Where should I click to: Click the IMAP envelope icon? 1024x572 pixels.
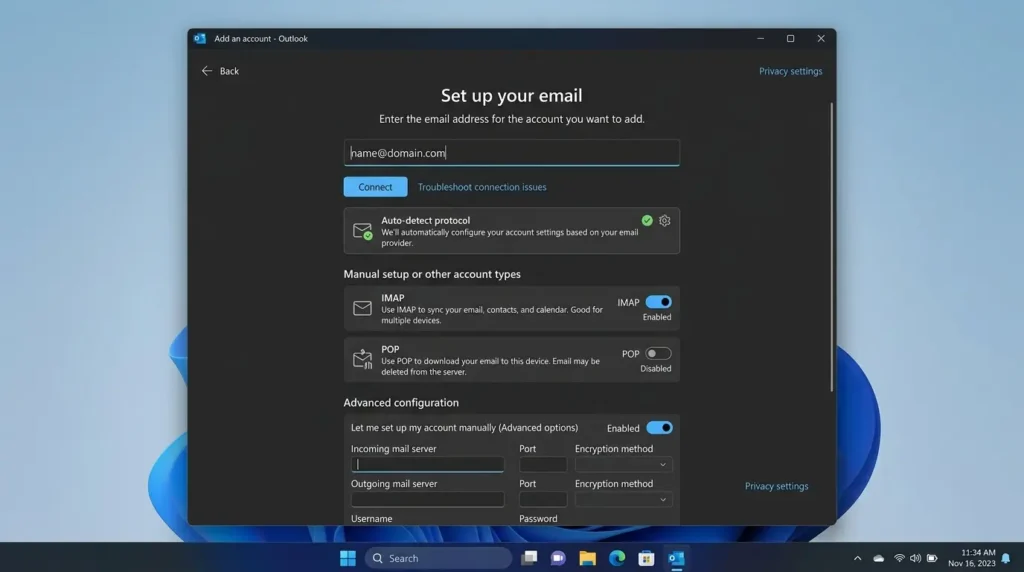(362, 308)
